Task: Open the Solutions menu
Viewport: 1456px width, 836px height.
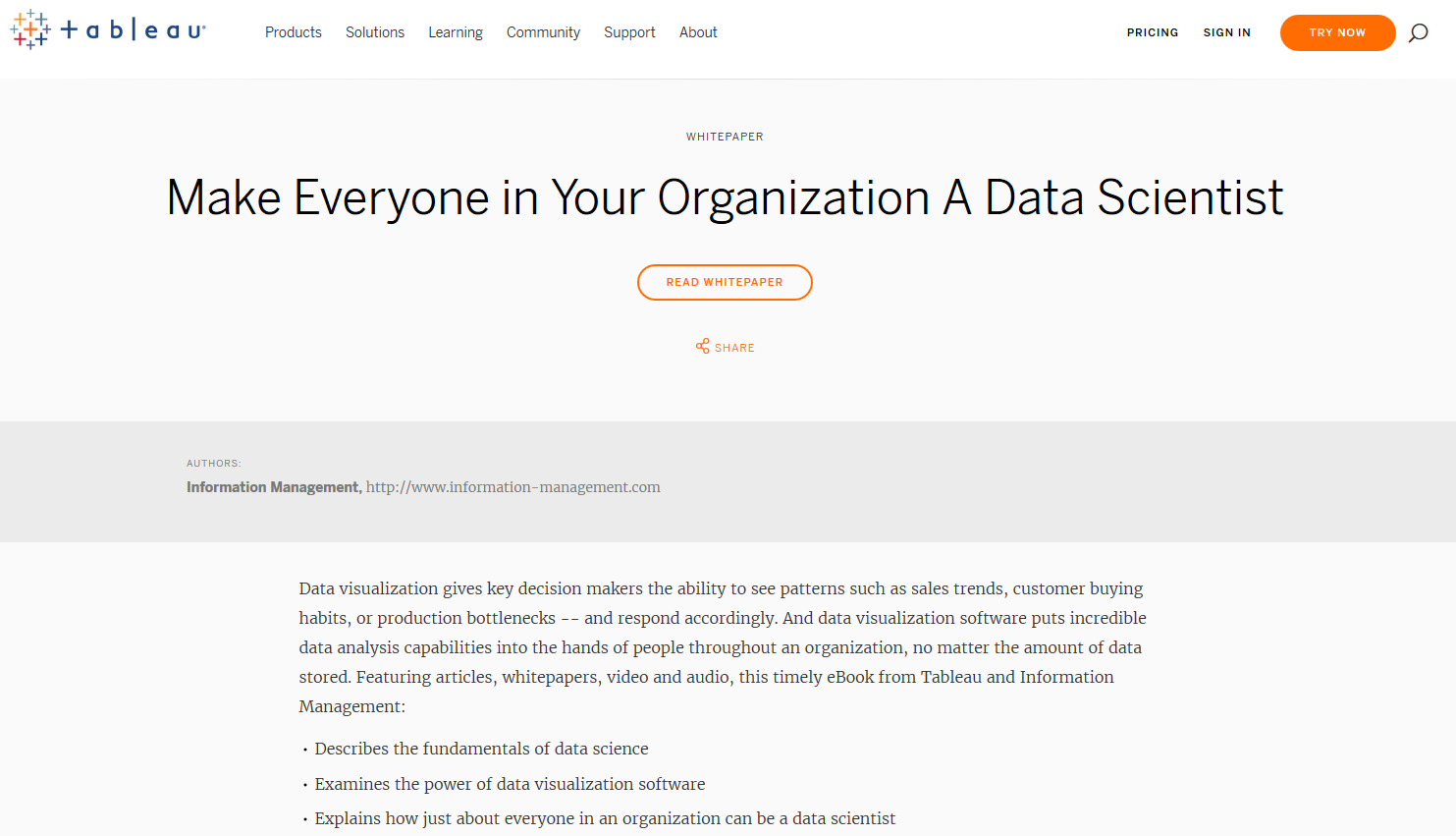Action: pyautogui.click(x=375, y=32)
